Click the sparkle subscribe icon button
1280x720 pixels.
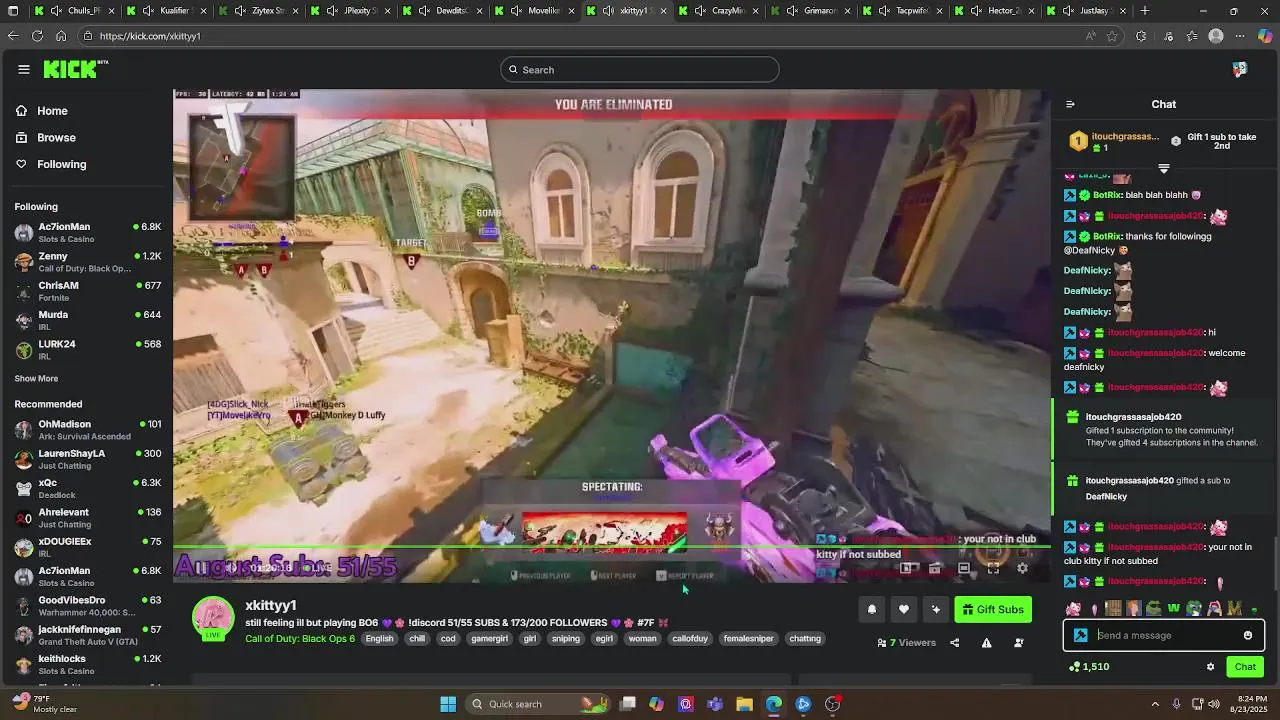click(936, 609)
